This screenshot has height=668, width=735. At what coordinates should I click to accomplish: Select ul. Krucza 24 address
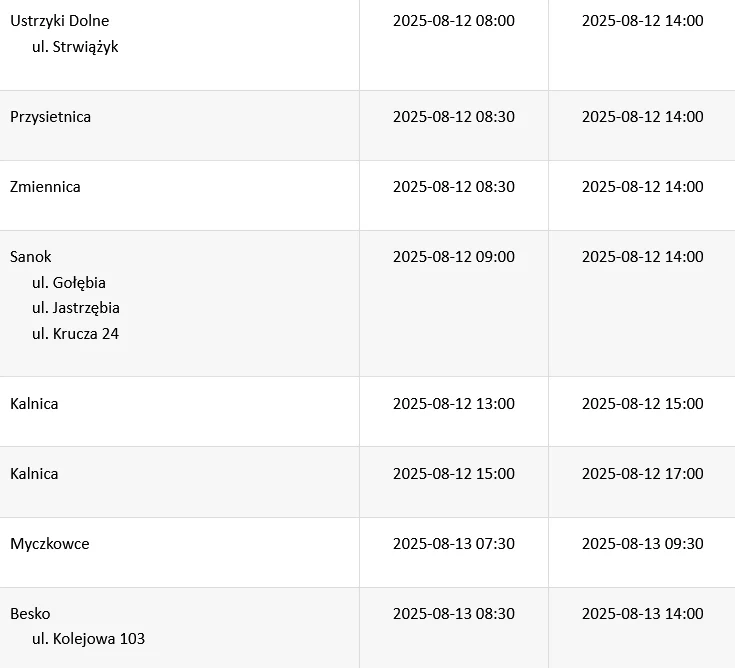(75, 334)
